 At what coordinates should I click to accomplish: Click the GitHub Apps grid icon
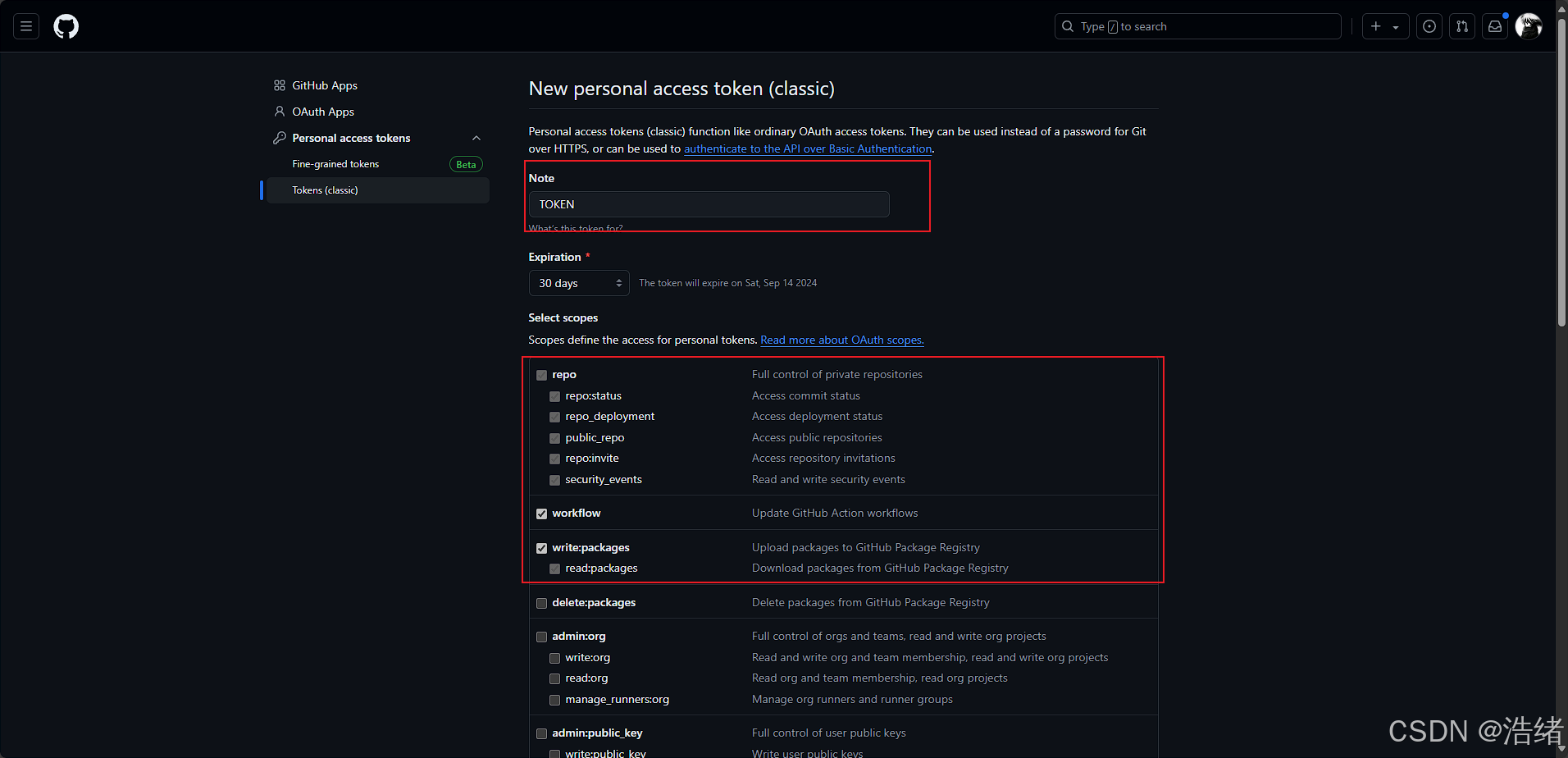coord(280,85)
